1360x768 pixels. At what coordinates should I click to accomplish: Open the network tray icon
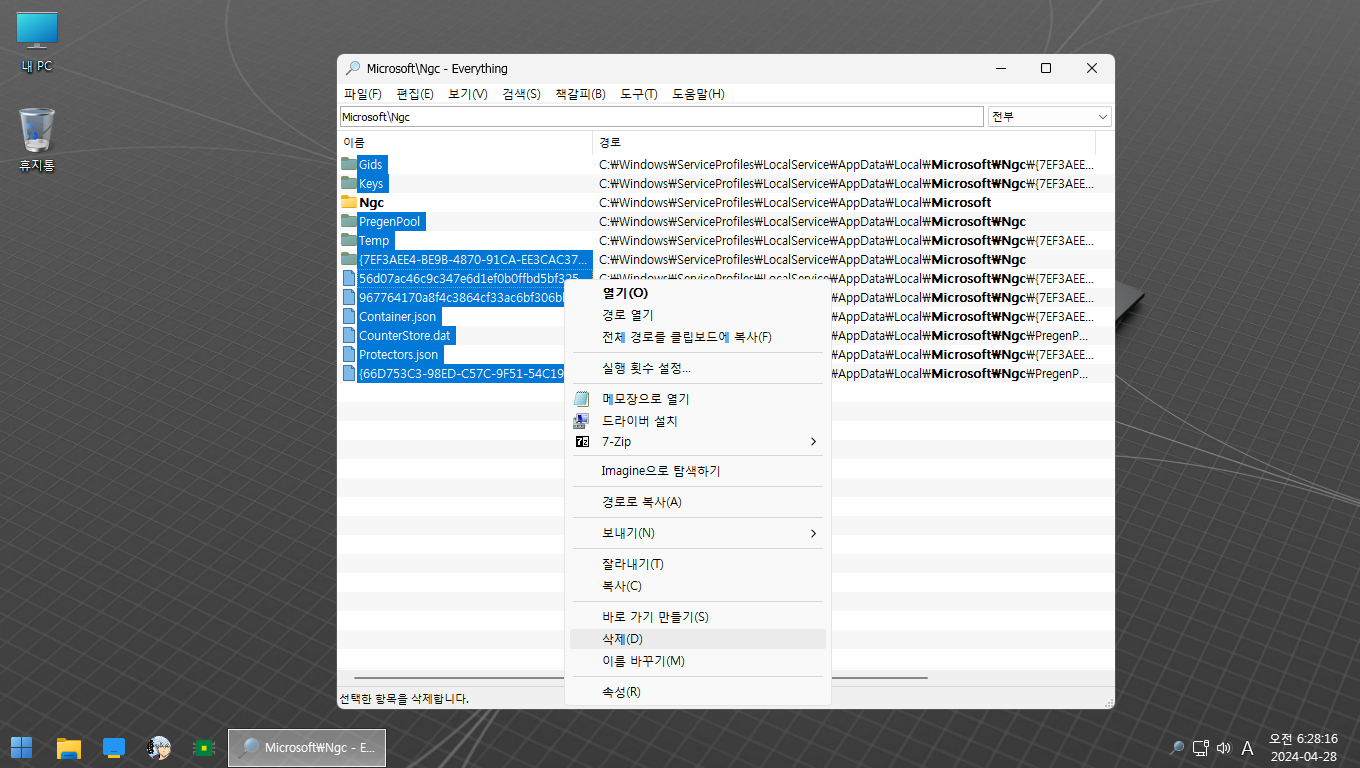(x=1201, y=748)
